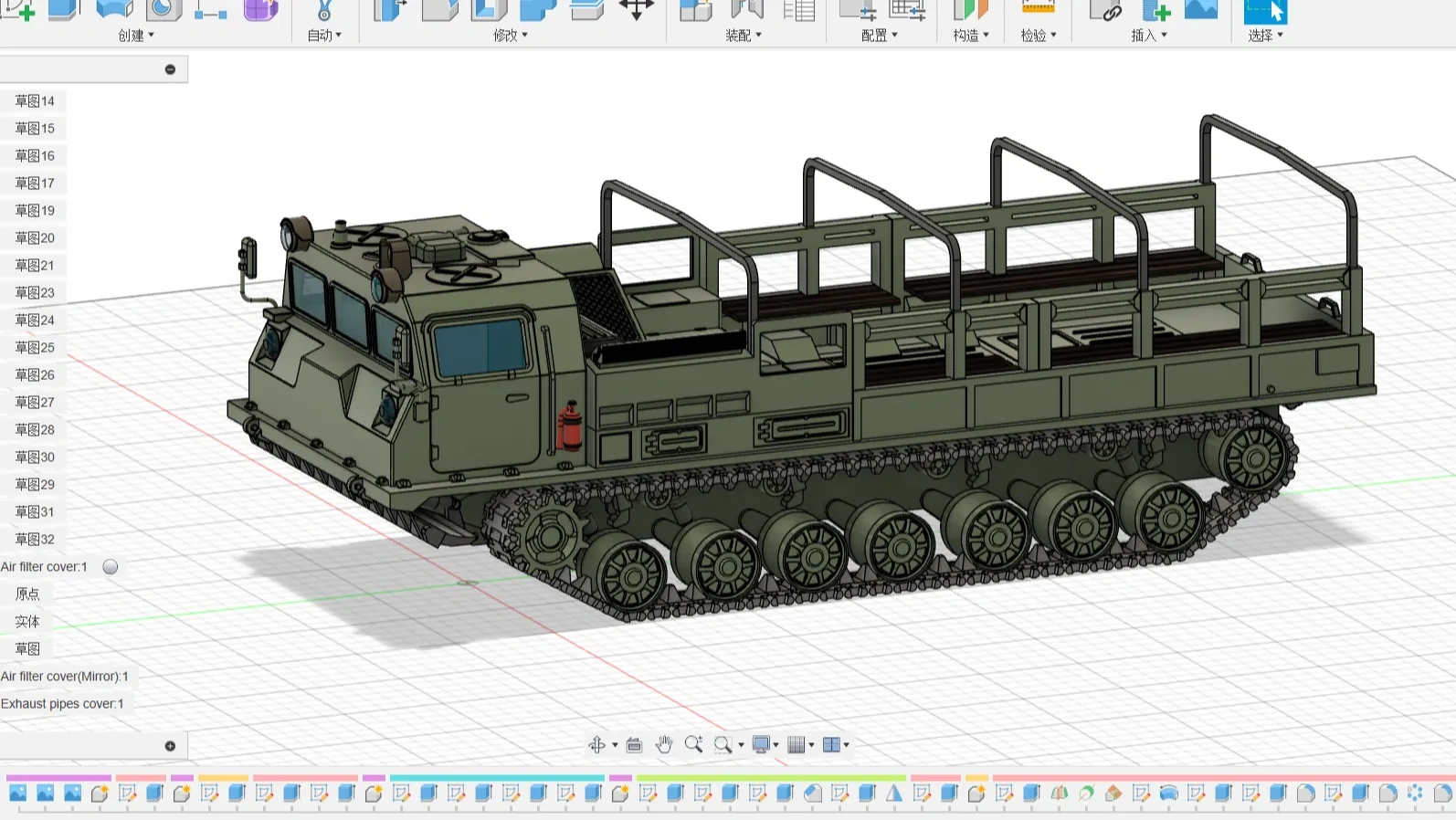Open the 创建 dropdown menu

click(x=136, y=36)
